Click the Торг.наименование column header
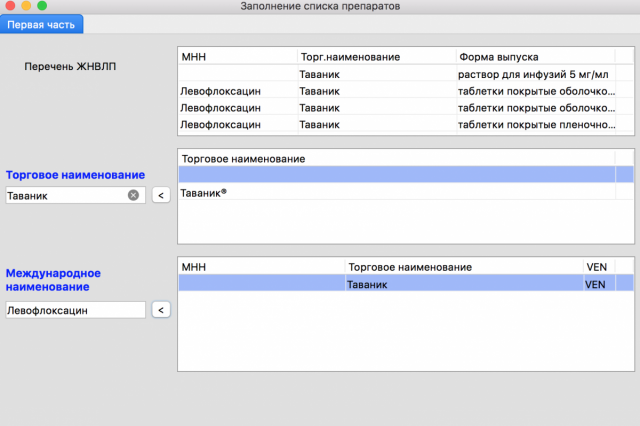Screen dimensions: 640x426 (377, 57)
